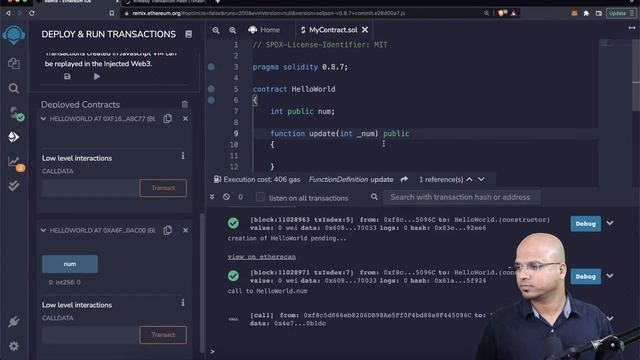Jump to update function definition arrow icon

click(x=404, y=179)
